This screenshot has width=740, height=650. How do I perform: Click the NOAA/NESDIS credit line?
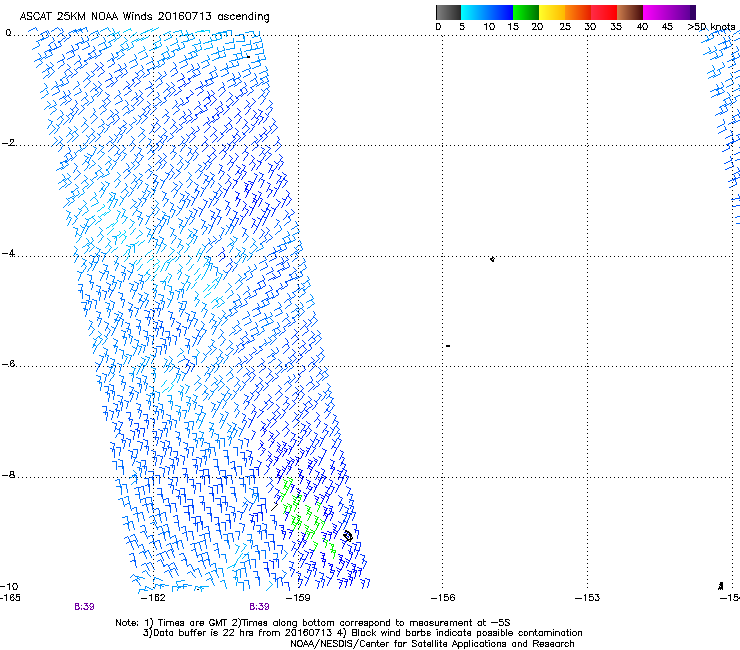[x=432, y=644]
